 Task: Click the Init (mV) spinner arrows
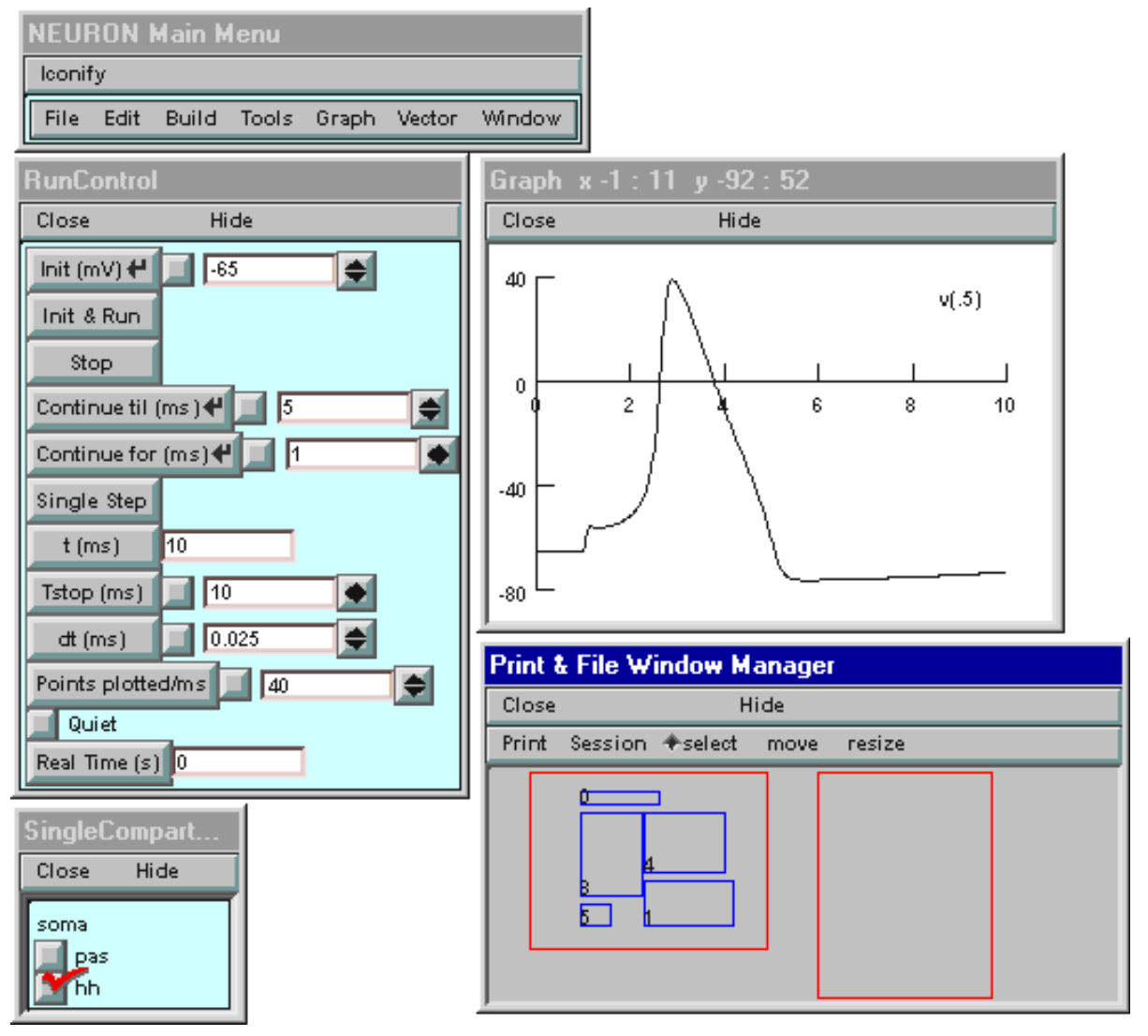356,271
